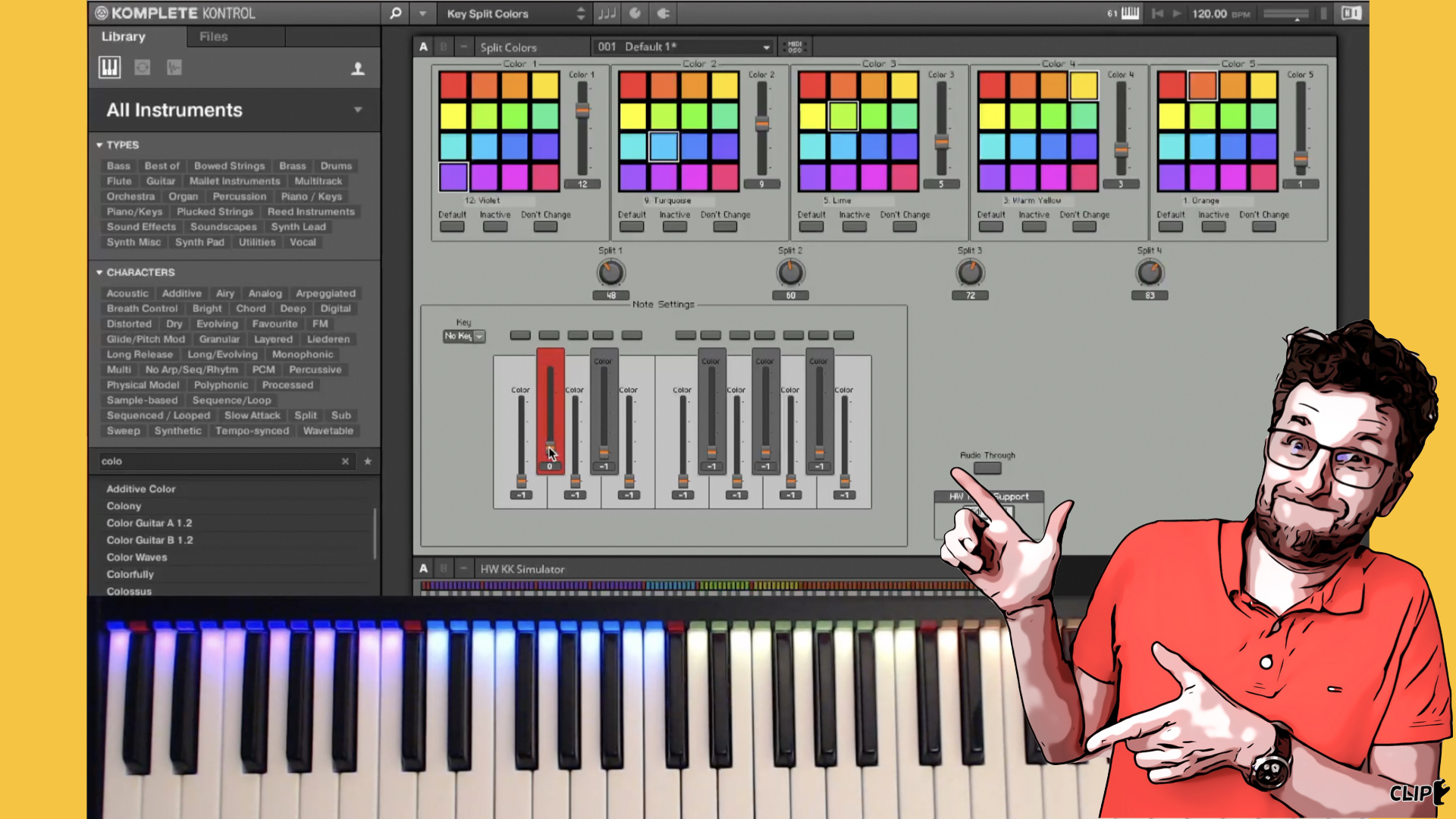Click the 120.00 BPM tempo field
The width and height of the screenshot is (1456, 819).
point(1220,14)
